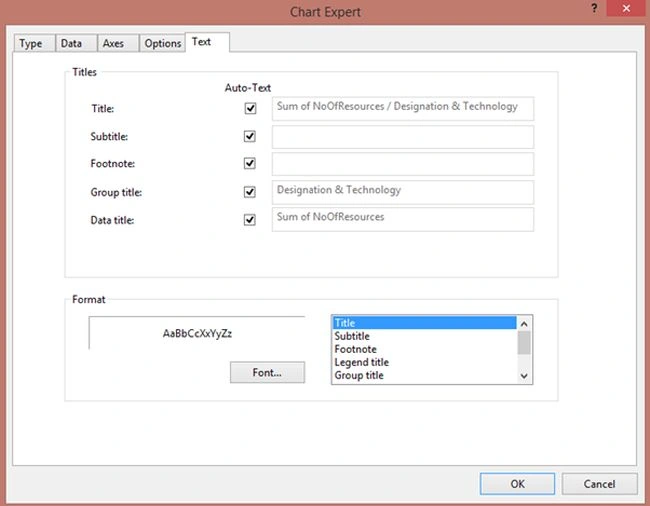Viewport: 650px width, 506px height.
Task: Toggle the Subtitle auto-text checkbox
Action: tap(250, 136)
